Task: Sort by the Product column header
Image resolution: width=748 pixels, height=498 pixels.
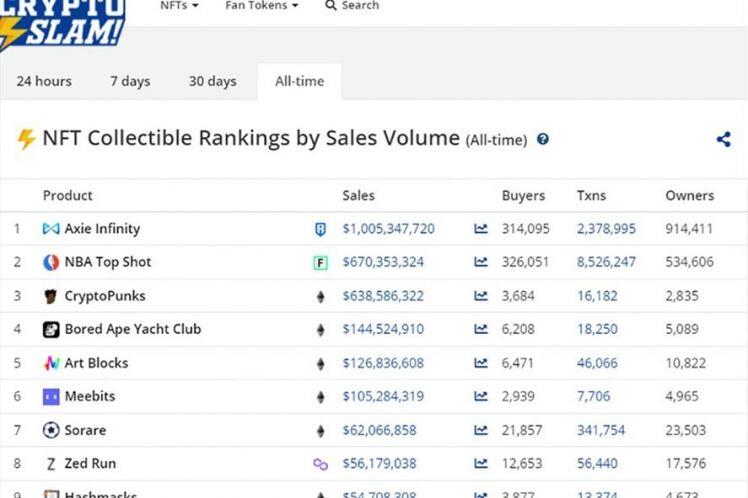Action: (x=67, y=196)
